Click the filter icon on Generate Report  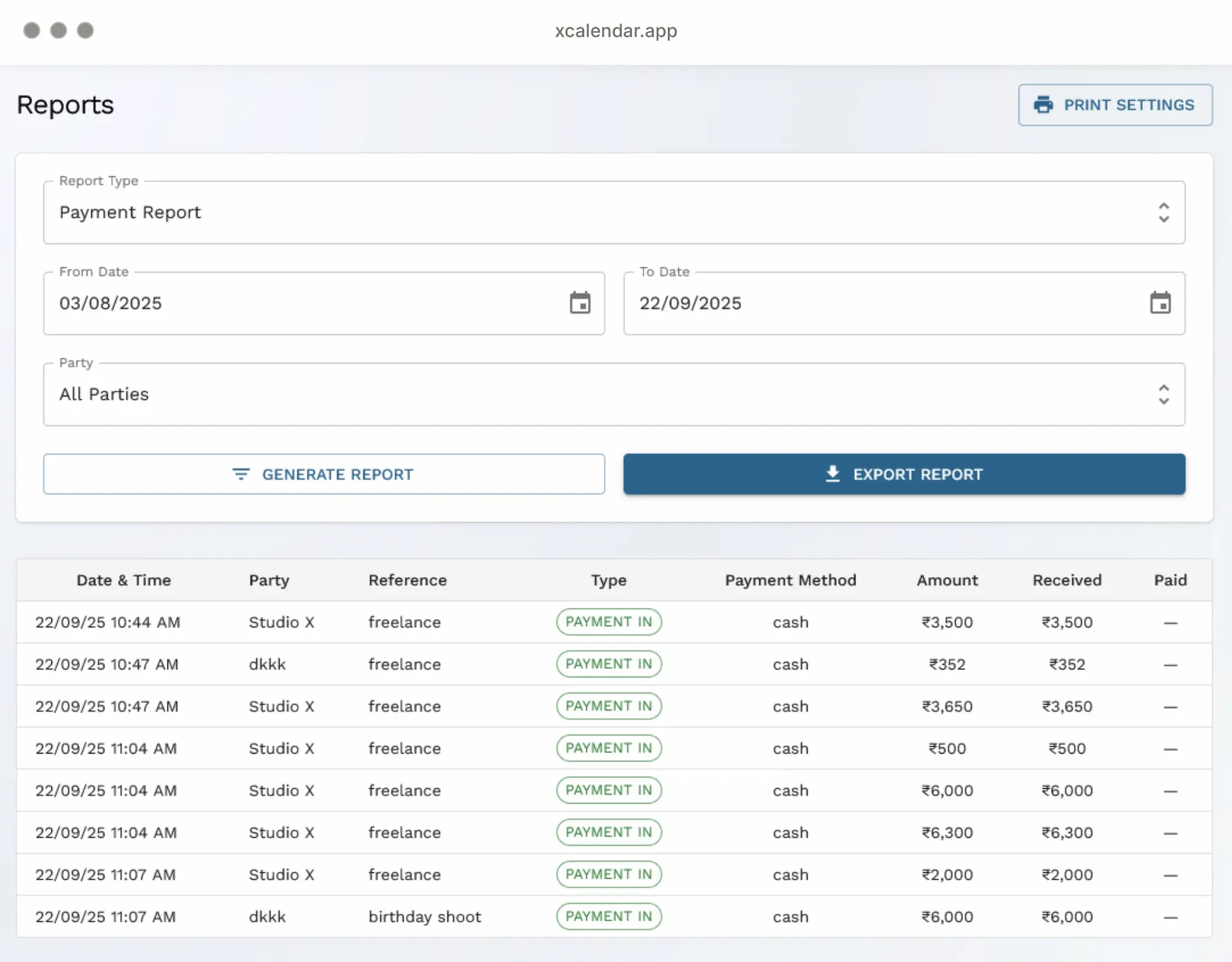click(240, 474)
